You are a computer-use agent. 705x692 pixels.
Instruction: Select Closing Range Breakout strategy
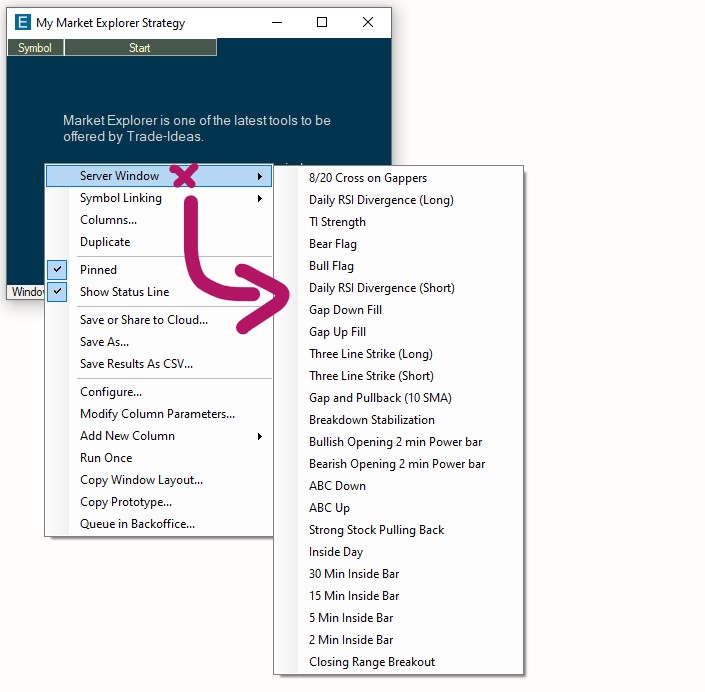click(372, 662)
